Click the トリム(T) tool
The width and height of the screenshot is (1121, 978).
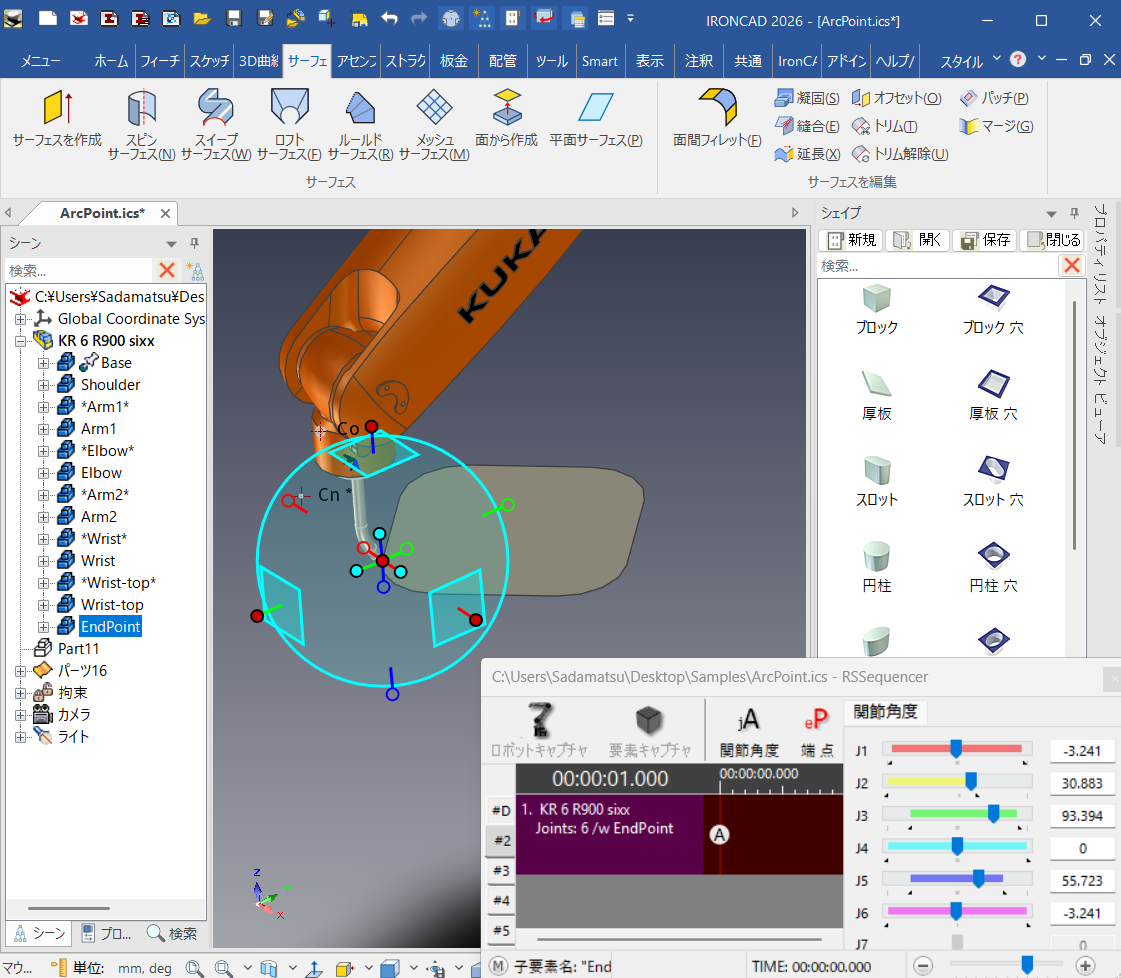[884, 127]
